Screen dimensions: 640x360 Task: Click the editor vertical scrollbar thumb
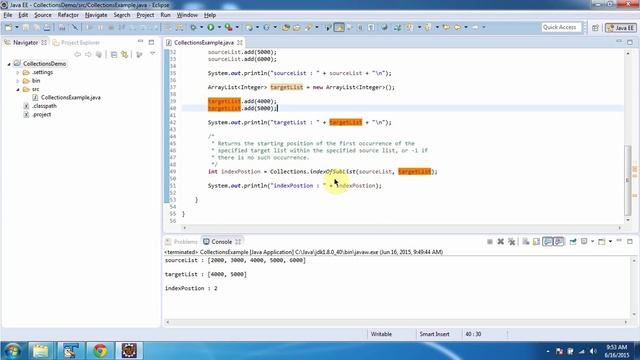coord(628,180)
